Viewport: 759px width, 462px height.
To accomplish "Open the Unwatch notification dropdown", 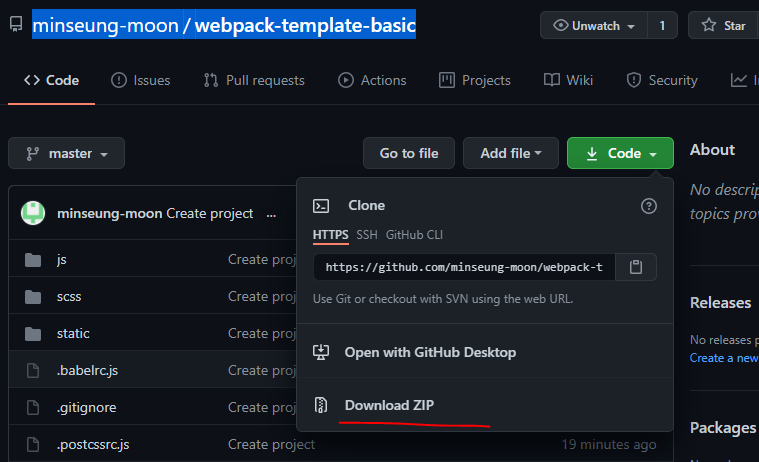I will 594,25.
